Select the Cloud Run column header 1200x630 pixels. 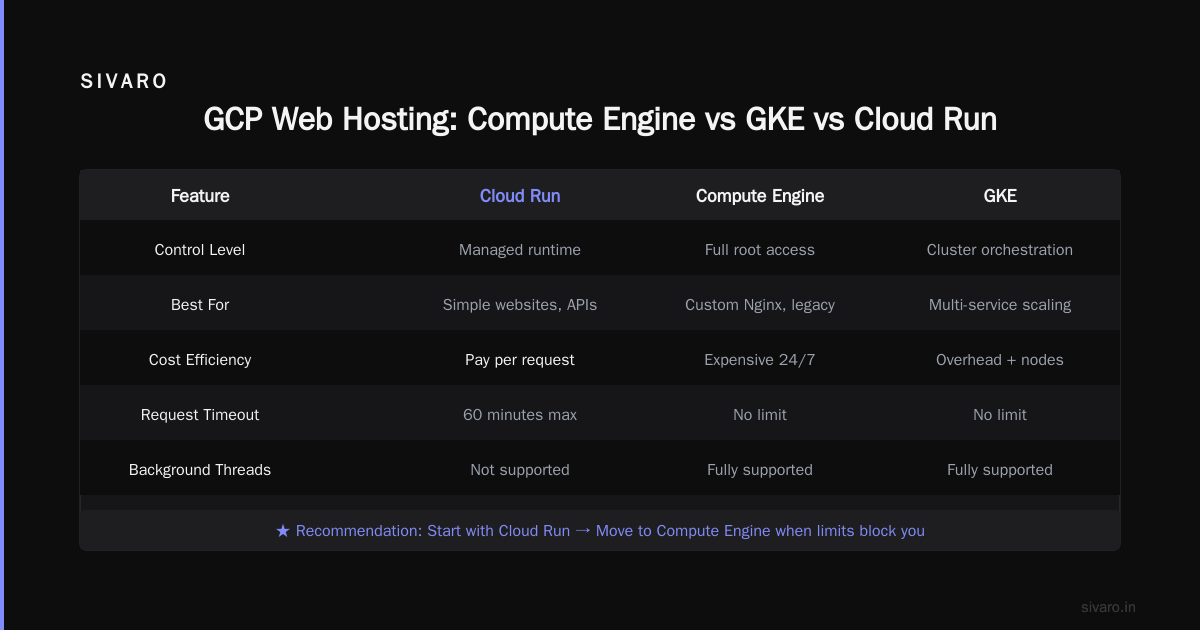[520, 196]
